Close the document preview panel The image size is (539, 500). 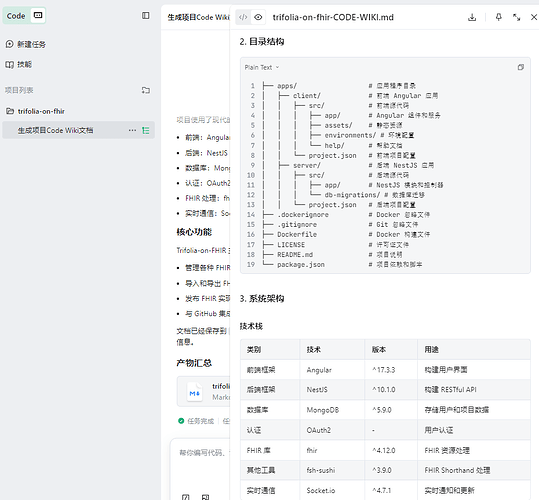pyautogui.click(x=534, y=17)
